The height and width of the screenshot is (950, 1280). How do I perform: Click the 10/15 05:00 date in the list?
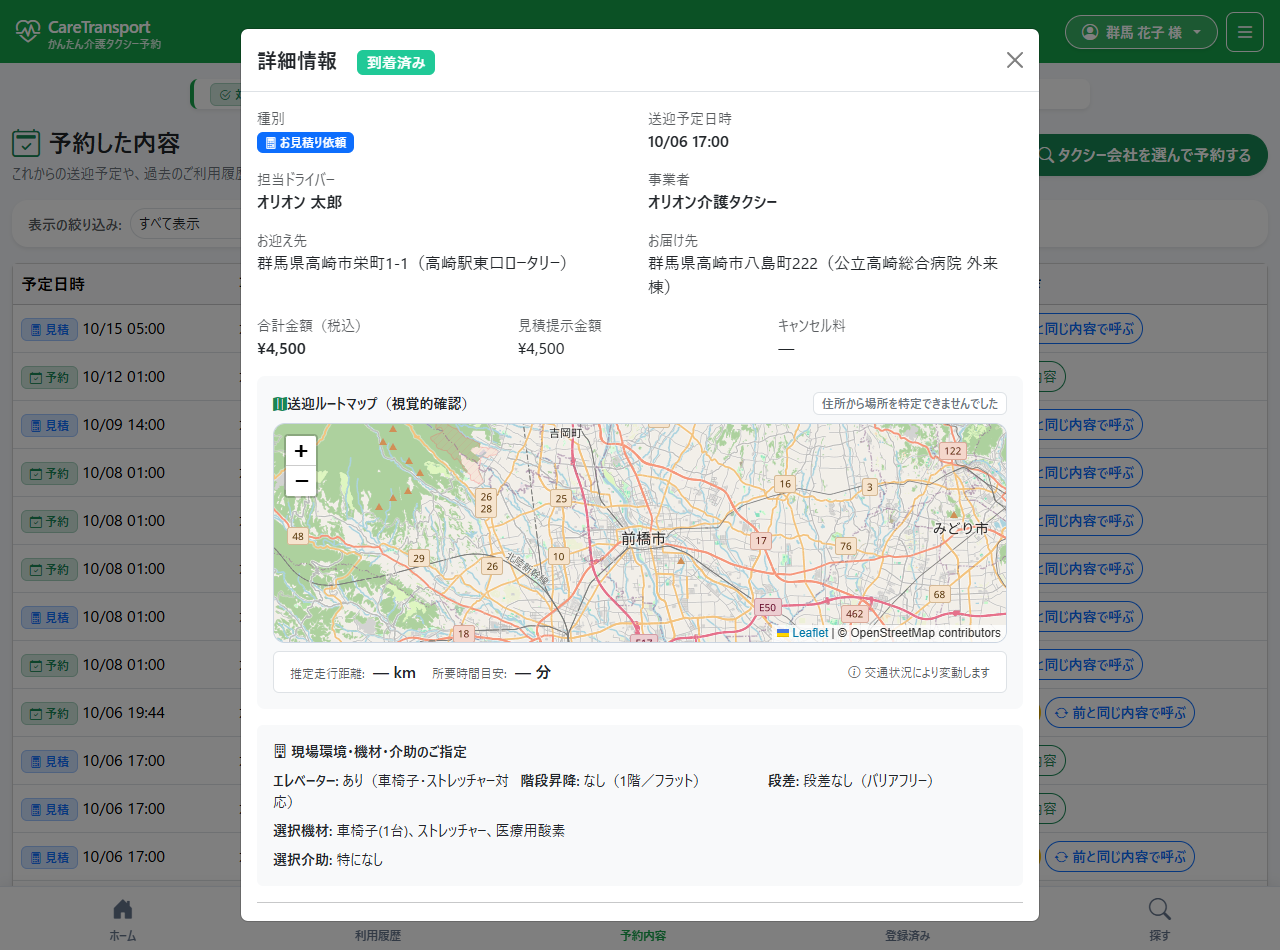(124, 329)
